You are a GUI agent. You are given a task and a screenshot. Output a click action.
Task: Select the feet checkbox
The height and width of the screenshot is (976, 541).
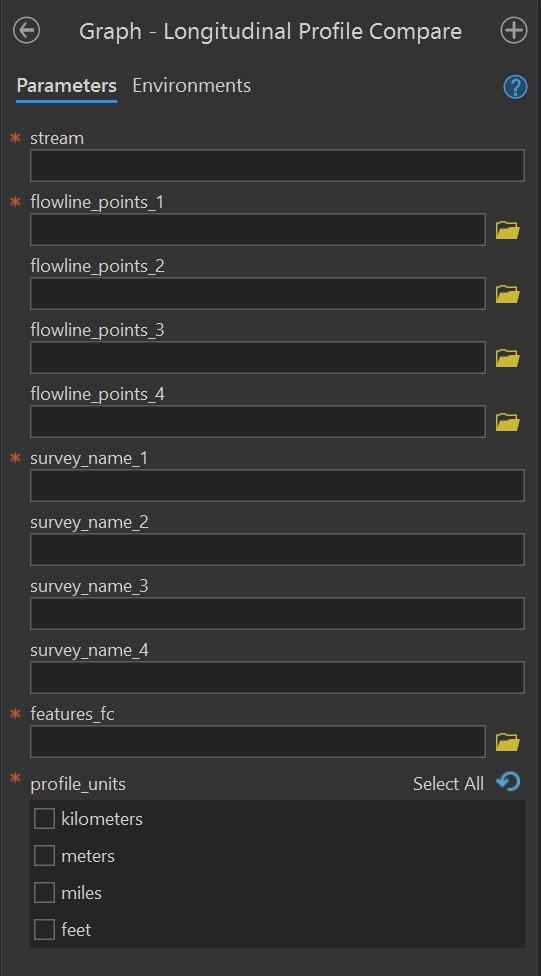(x=44, y=930)
